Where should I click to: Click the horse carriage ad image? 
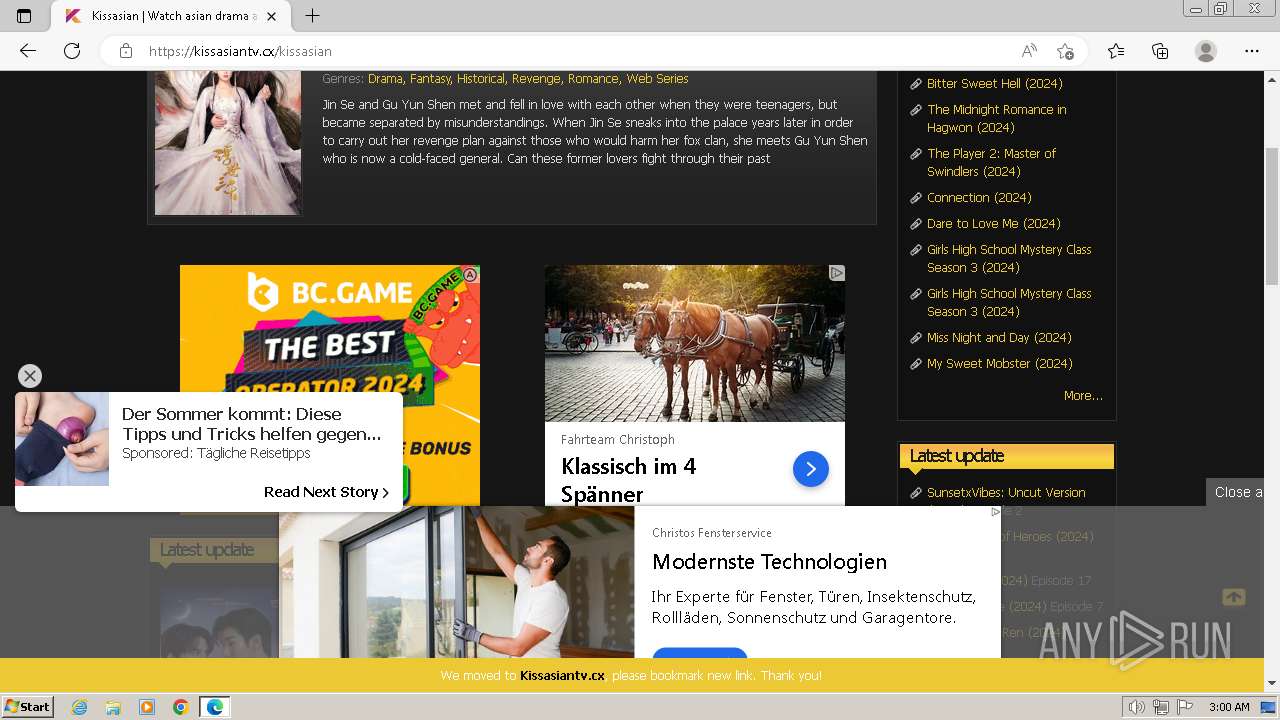[695, 343]
